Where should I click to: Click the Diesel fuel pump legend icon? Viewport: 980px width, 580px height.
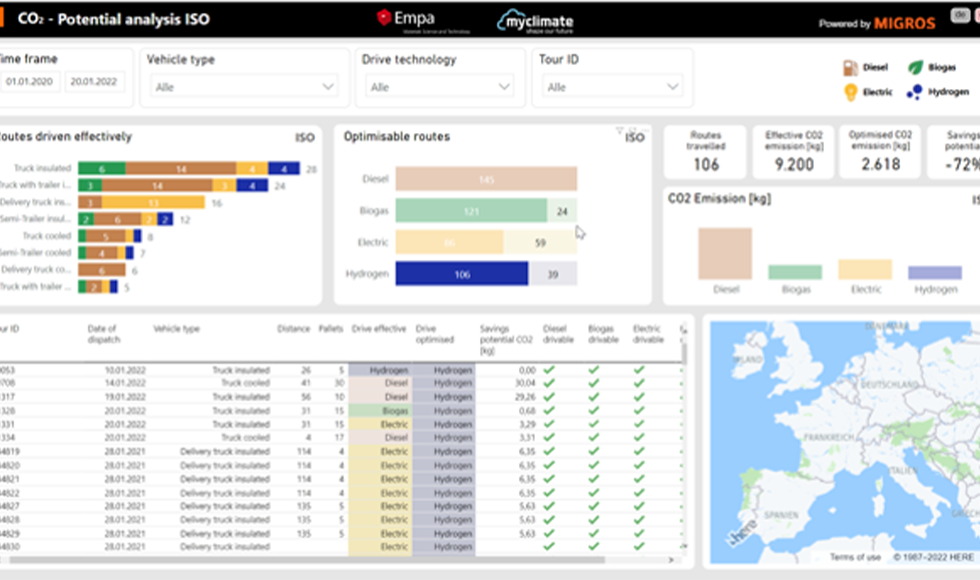coord(850,67)
